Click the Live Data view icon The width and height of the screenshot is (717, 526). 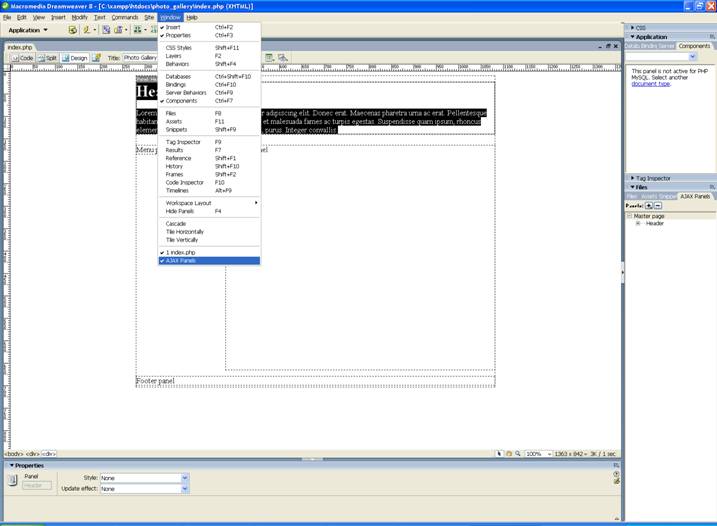click(96, 58)
